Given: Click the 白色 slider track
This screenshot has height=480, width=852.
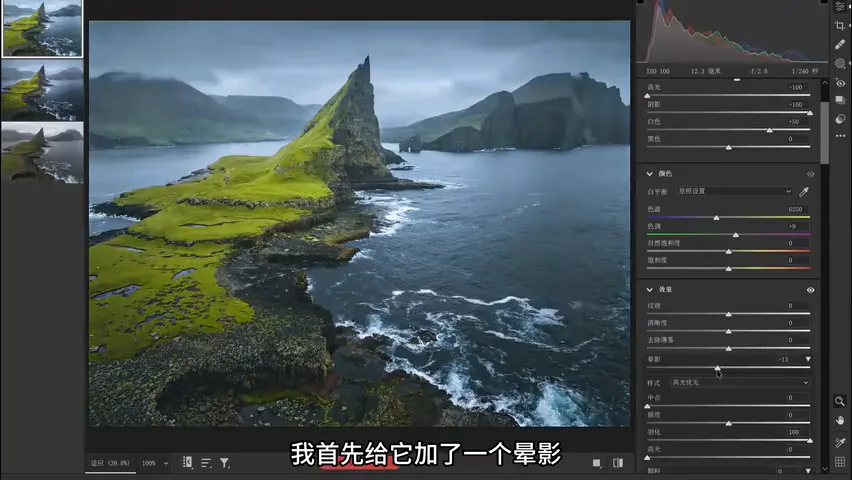Looking at the screenshot, I should pos(729,130).
